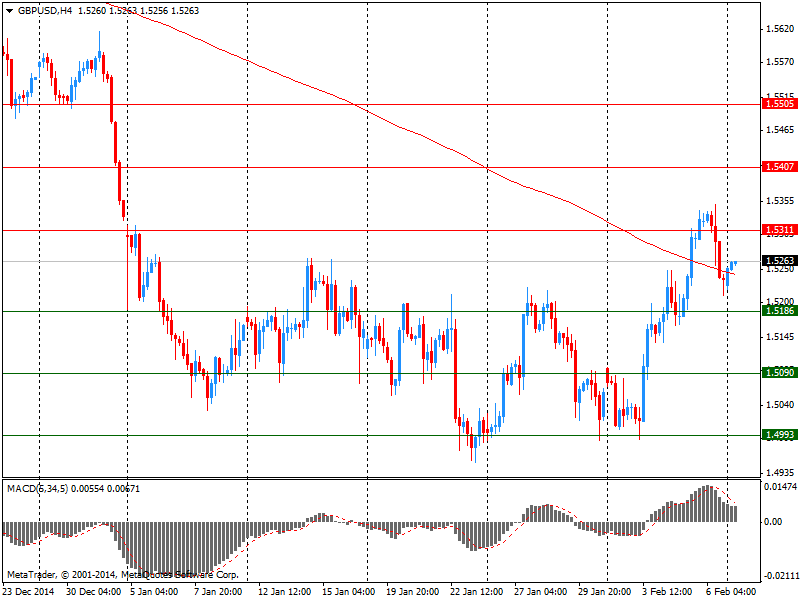Screen dimensions: 800x600
Task: Click the 1.5570 price scale value
Action: 780,62
